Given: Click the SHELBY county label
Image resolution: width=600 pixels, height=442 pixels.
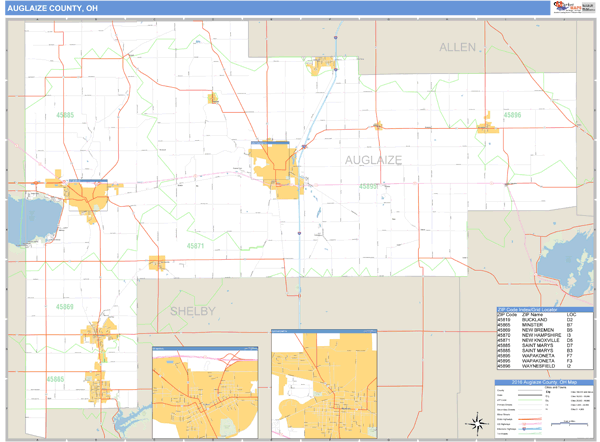Looking at the screenshot, I should [192, 312].
